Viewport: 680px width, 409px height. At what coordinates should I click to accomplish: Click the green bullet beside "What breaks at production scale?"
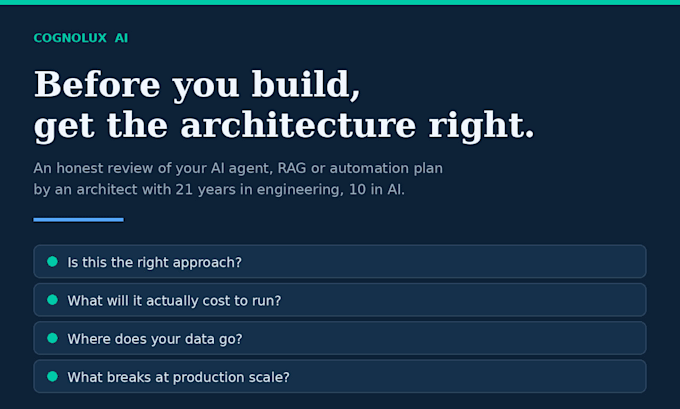[52, 376]
